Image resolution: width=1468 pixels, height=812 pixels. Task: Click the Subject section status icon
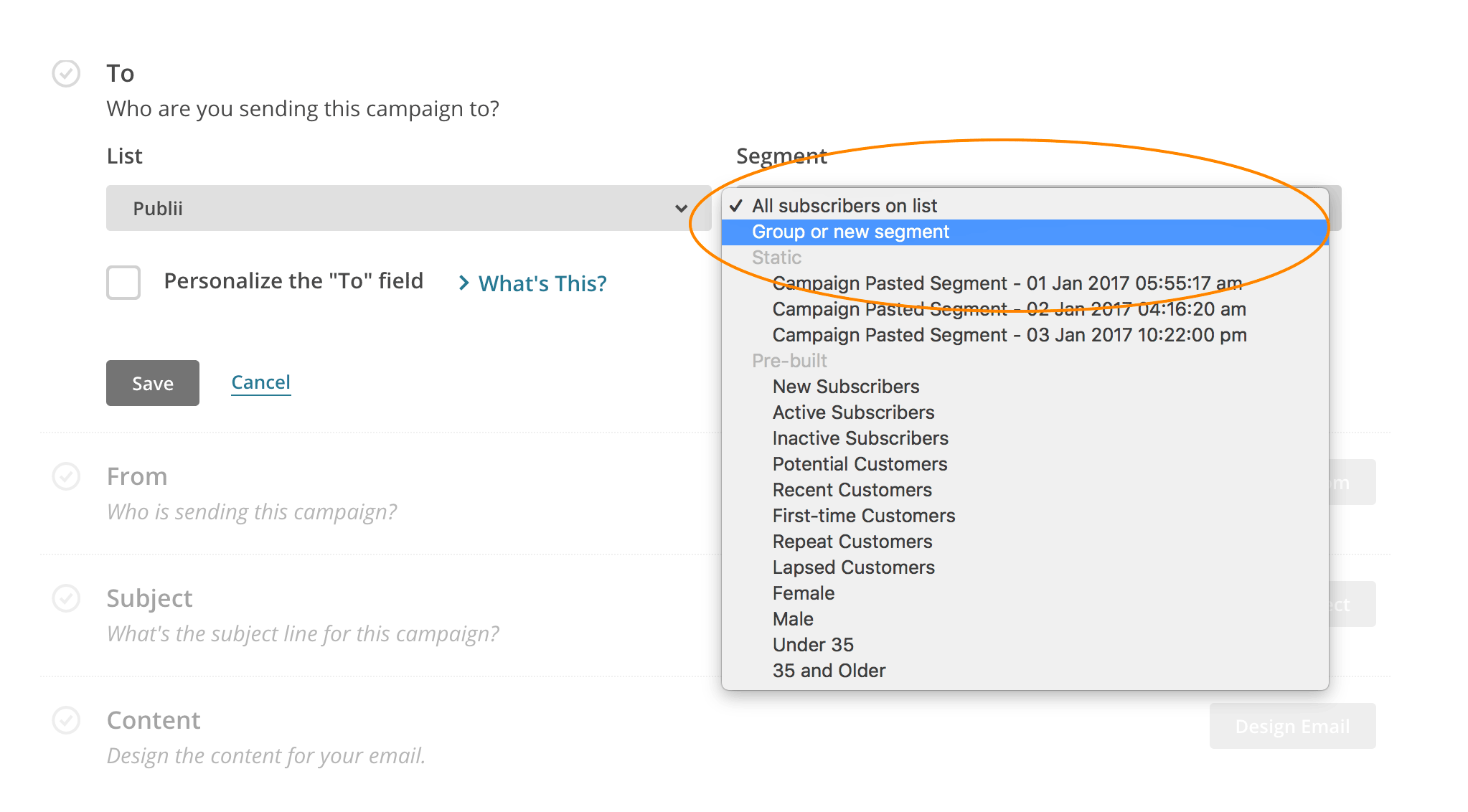pyautogui.click(x=67, y=598)
